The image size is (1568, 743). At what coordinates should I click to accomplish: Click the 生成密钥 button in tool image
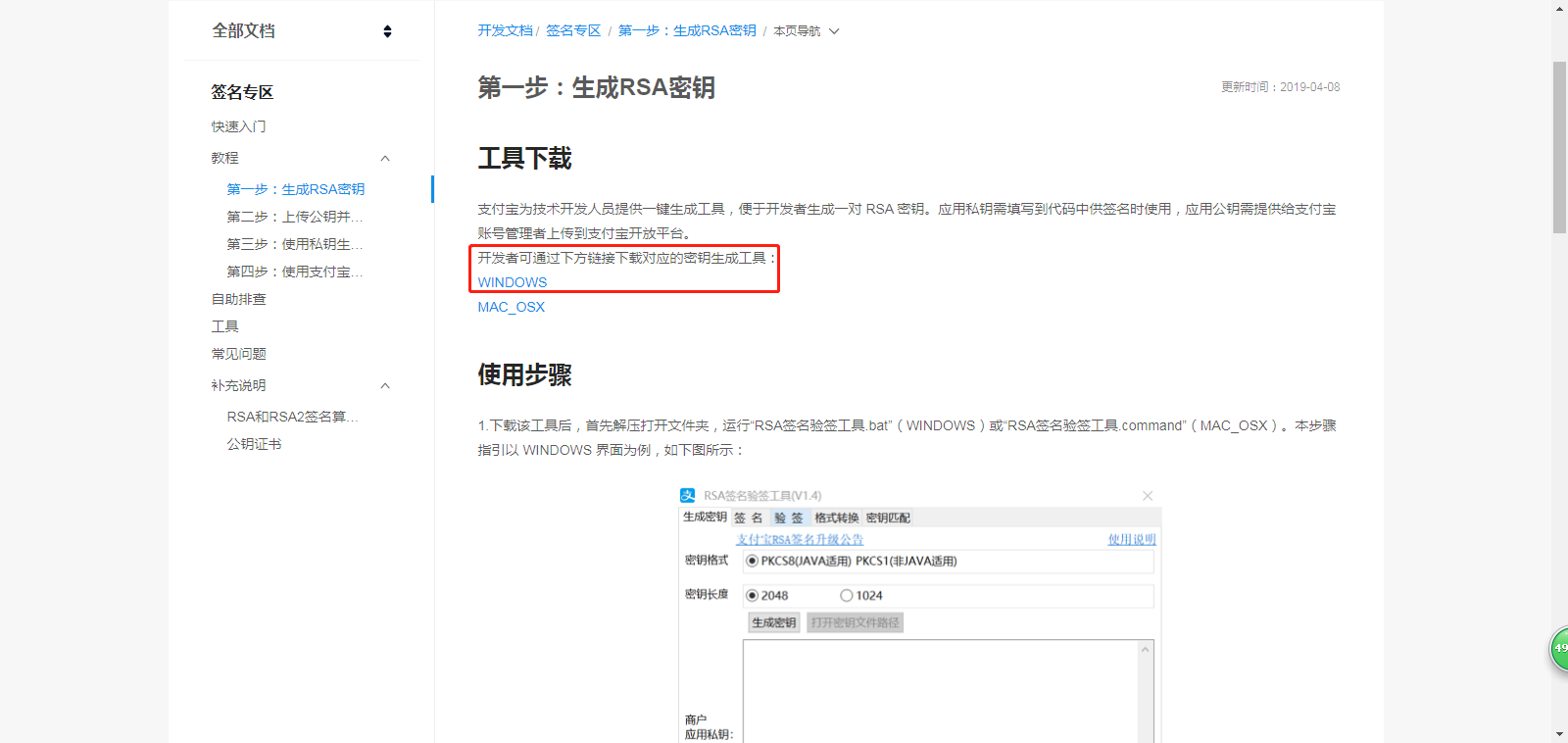pyautogui.click(x=774, y=622)
